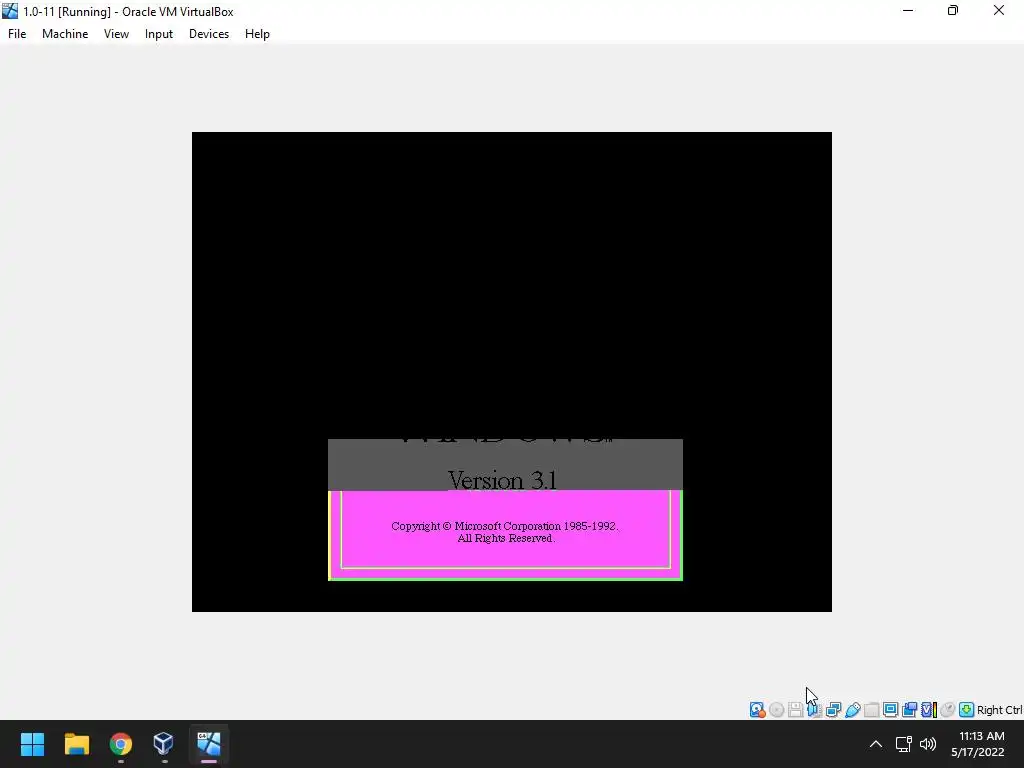Click the display monitor status icon
Viewport: 1024px width, 768px height.
[890, 709]
